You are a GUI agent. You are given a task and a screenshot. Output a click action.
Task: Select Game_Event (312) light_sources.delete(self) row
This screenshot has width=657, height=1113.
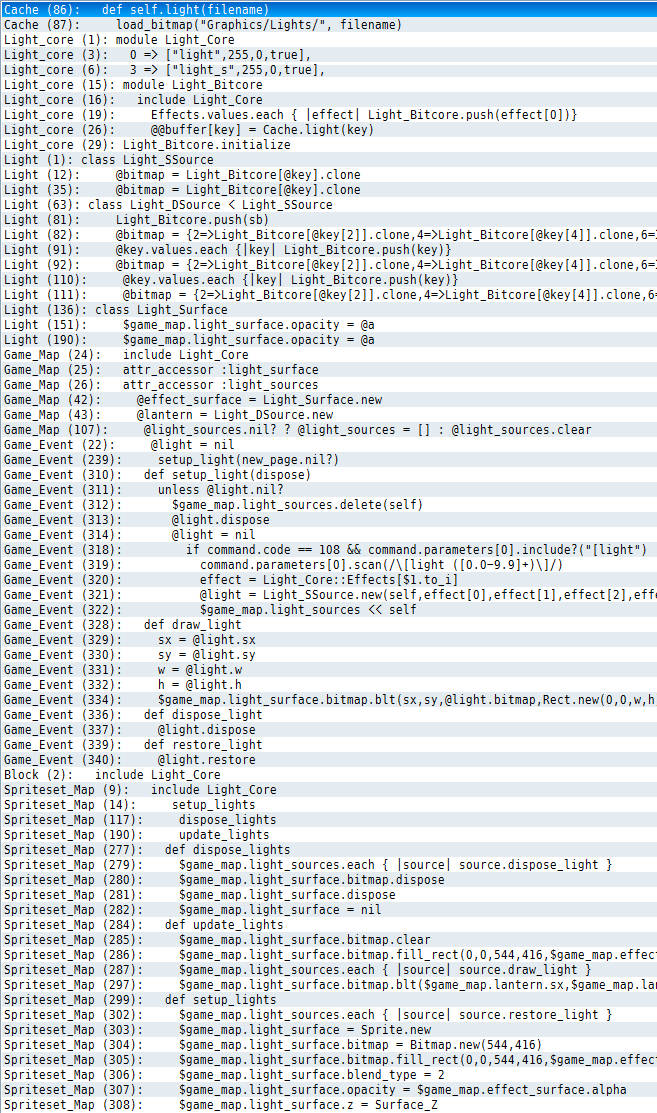click(x=328, y=505)
